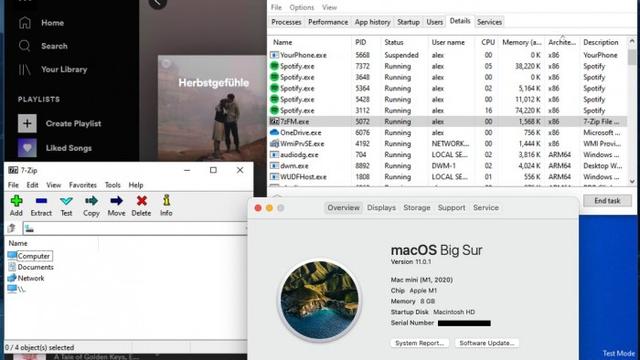Click the End task button
The image size is (640, 360).
pos(607,201)
